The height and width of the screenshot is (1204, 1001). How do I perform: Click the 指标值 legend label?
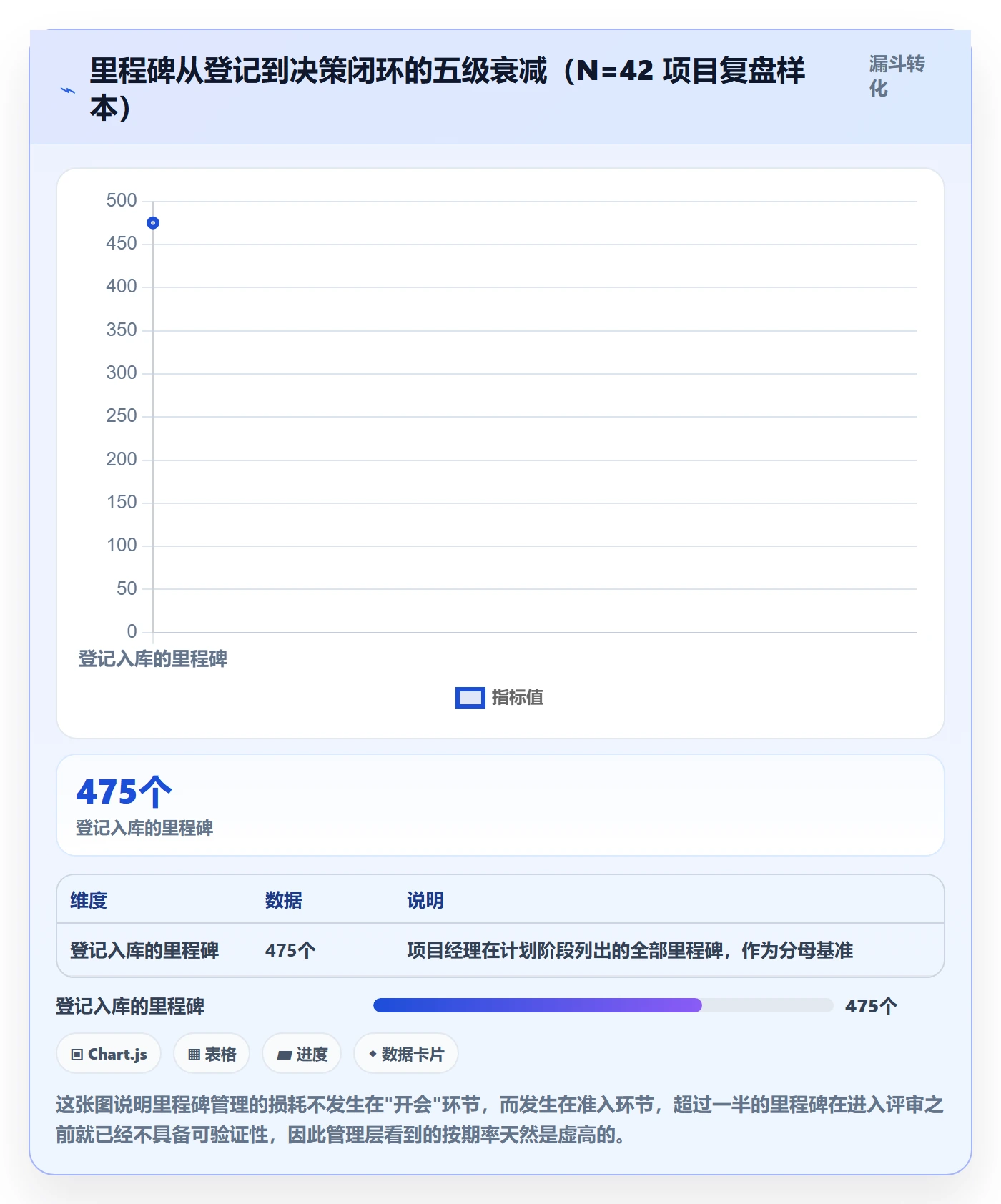click(x=518, y=697)
